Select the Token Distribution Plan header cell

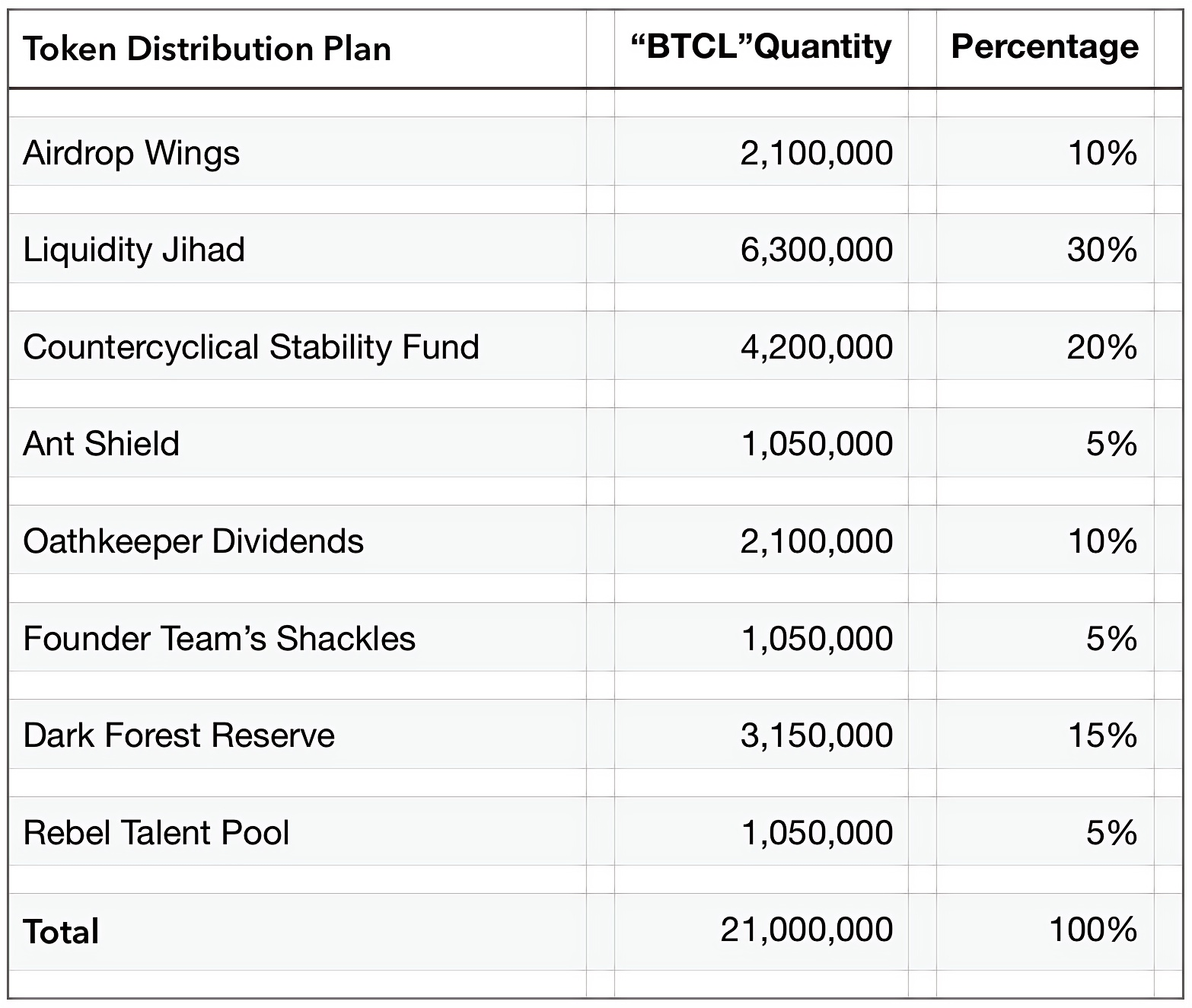pyautogui.click(x=207, y=49)
